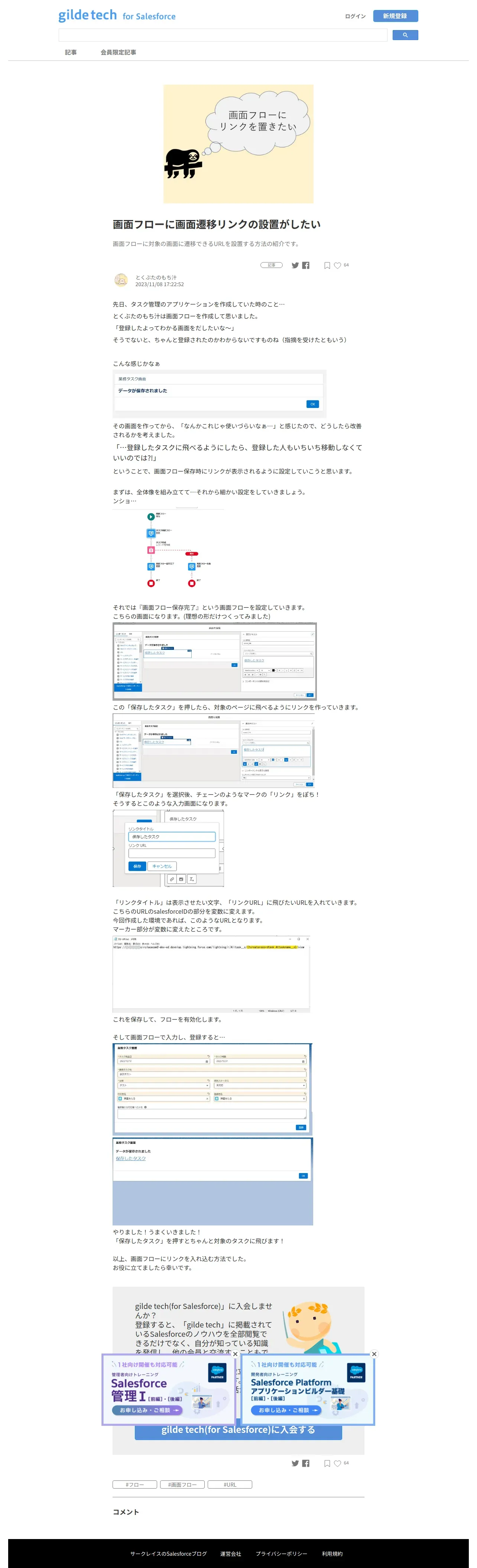Click the Salesforce Platform アプリケーションビルダー banner

tap(308, 1389)
